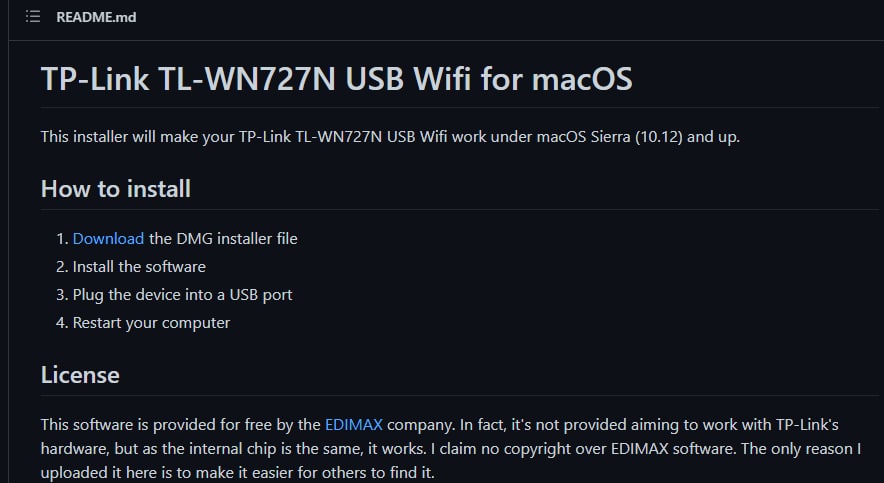Open the Download link for the DMG
Image resolution: width=884 pixels, height=483 pixels.
[108, 238]
